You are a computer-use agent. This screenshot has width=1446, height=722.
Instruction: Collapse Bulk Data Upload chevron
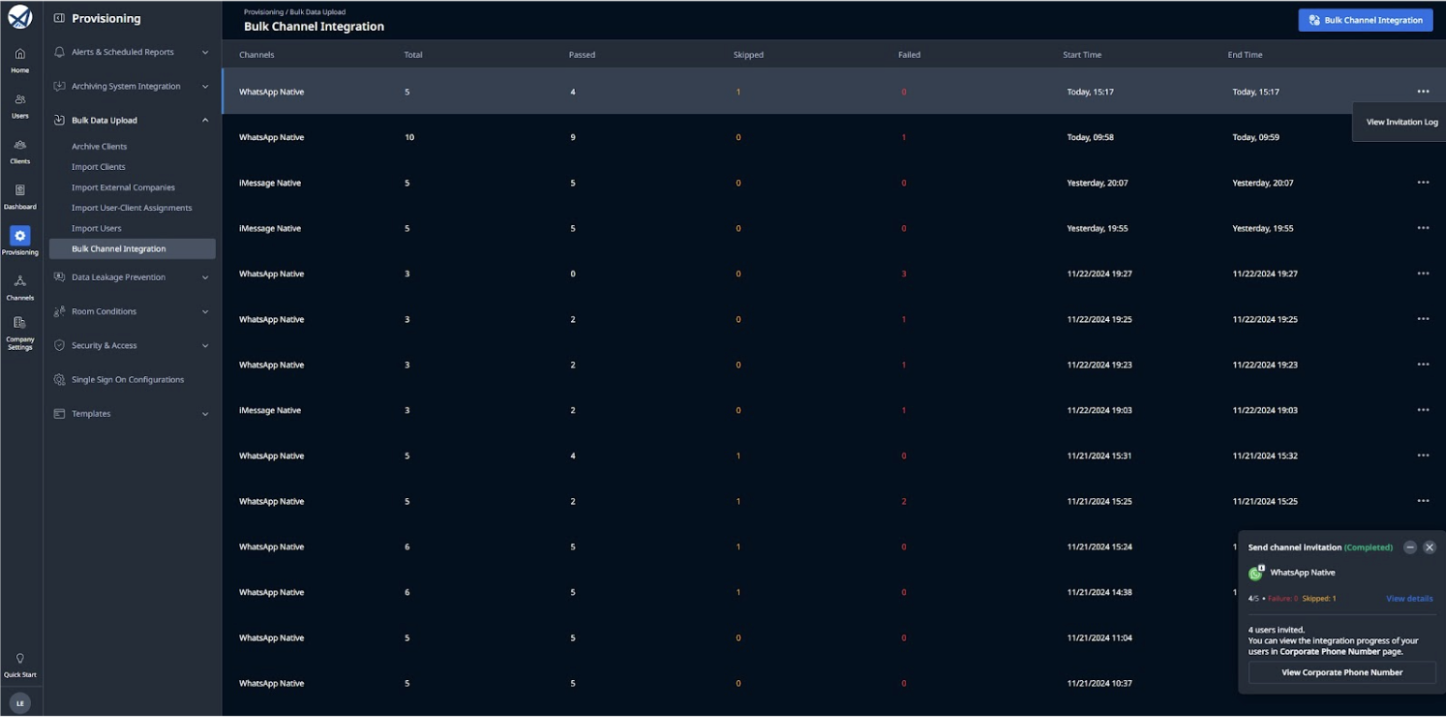click(205, 120)
